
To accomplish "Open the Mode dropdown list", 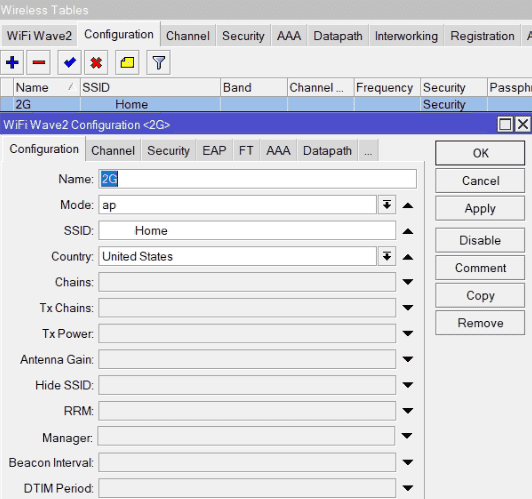I will (387, 205).
